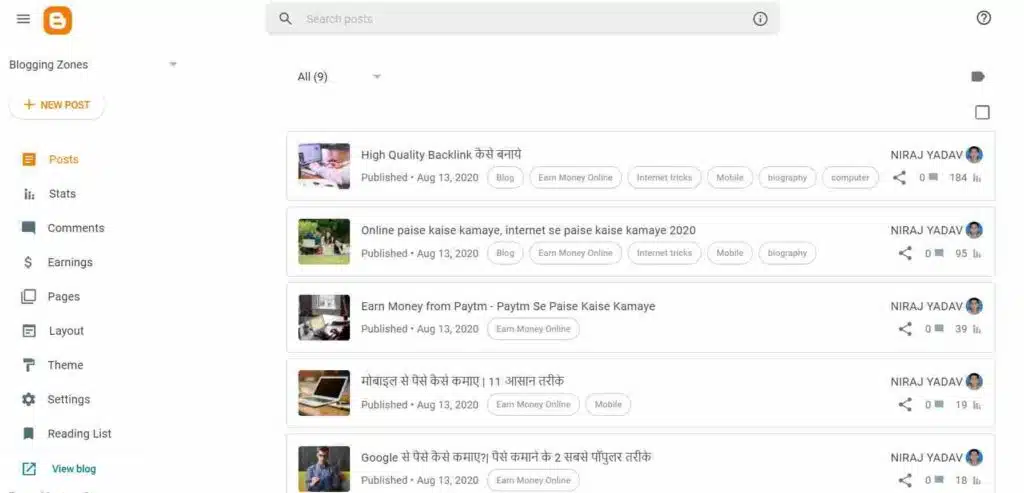This screenshot has width=1024, height=493.
Task: Open the Theme section
Action: click(65, 365)
